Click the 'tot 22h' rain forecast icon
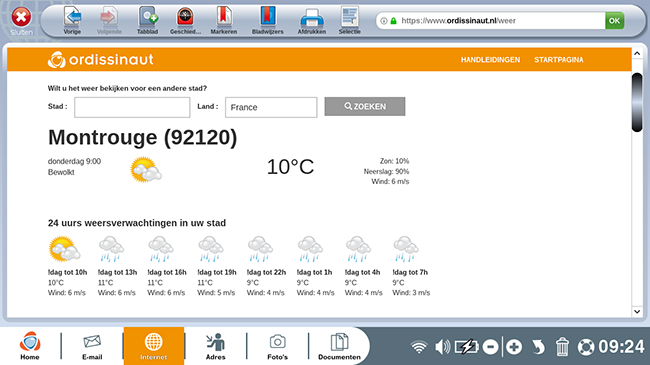The image size is (650, 365). [x=260, y=249]
